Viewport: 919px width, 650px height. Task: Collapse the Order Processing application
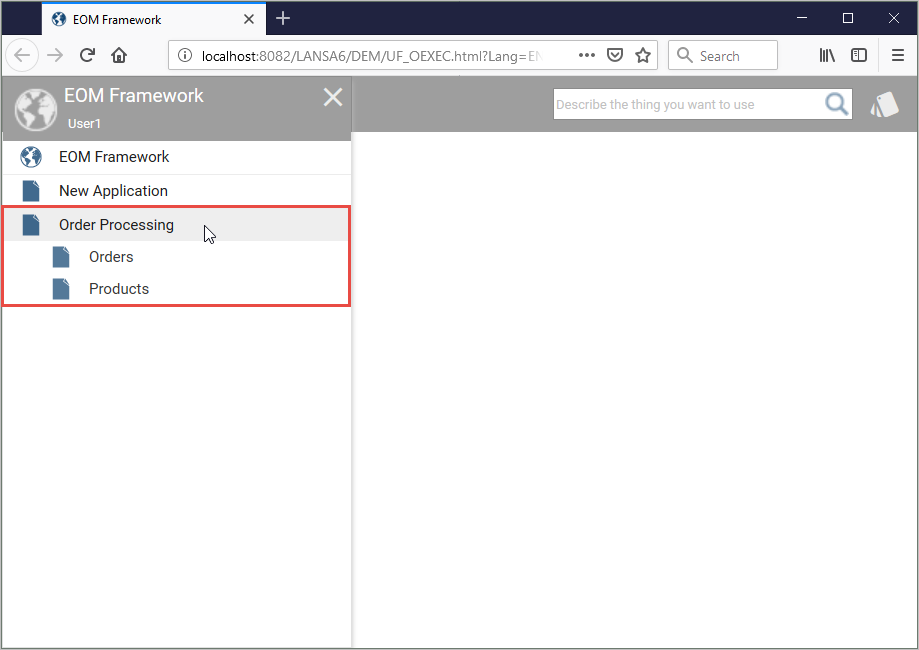tap(177, 225)
